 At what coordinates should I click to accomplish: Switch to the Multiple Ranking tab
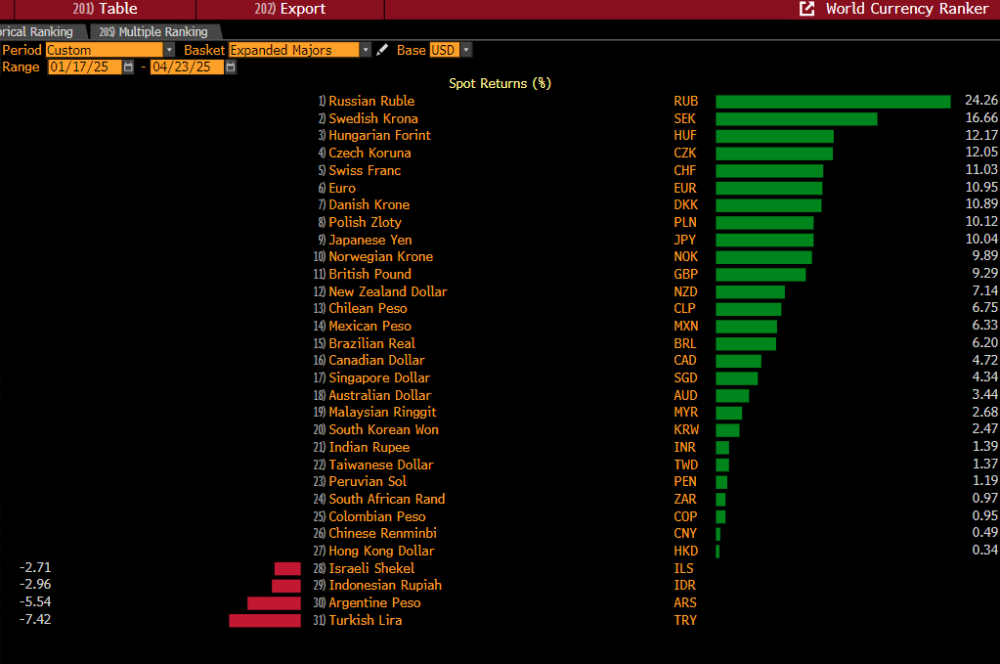[154, 32]
